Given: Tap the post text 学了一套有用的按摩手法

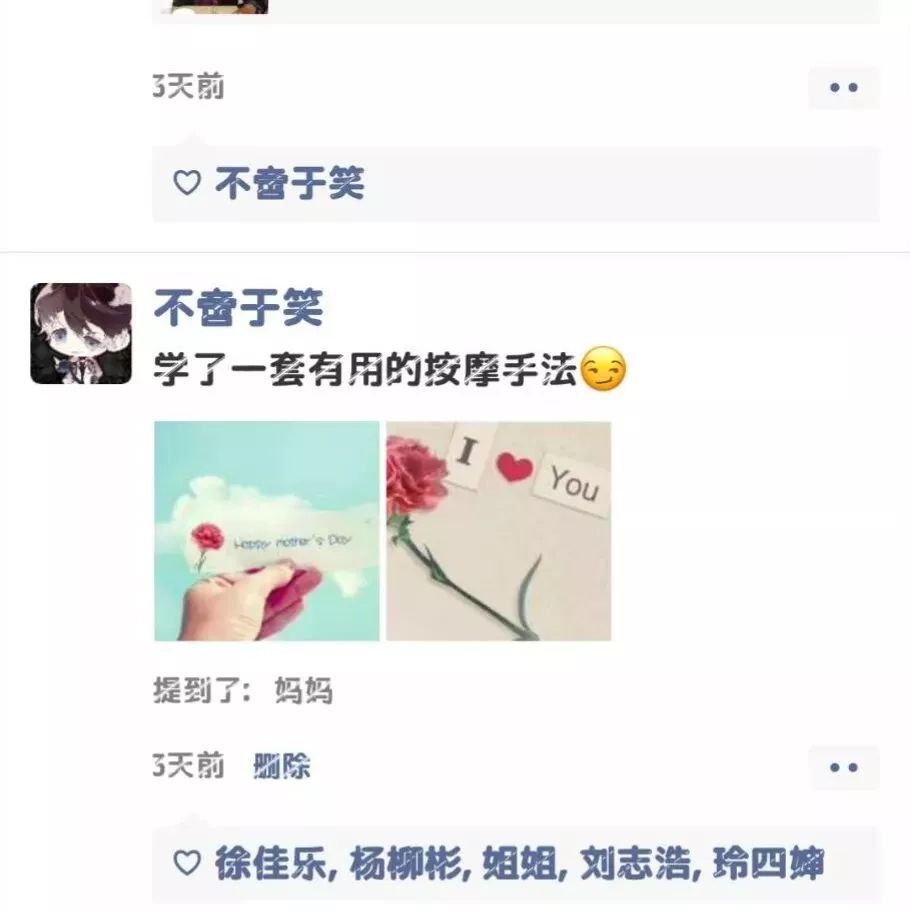Looking at the screenshot, I should pyautogui.click(x=365, y=370).
